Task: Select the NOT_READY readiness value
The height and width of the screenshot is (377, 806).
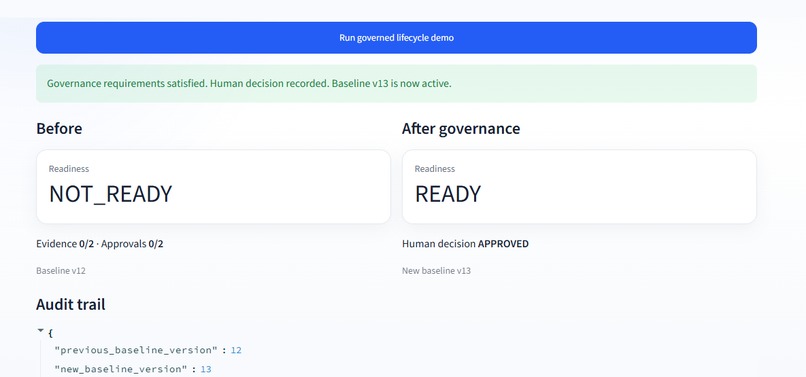Action: [x=111, y=194]
